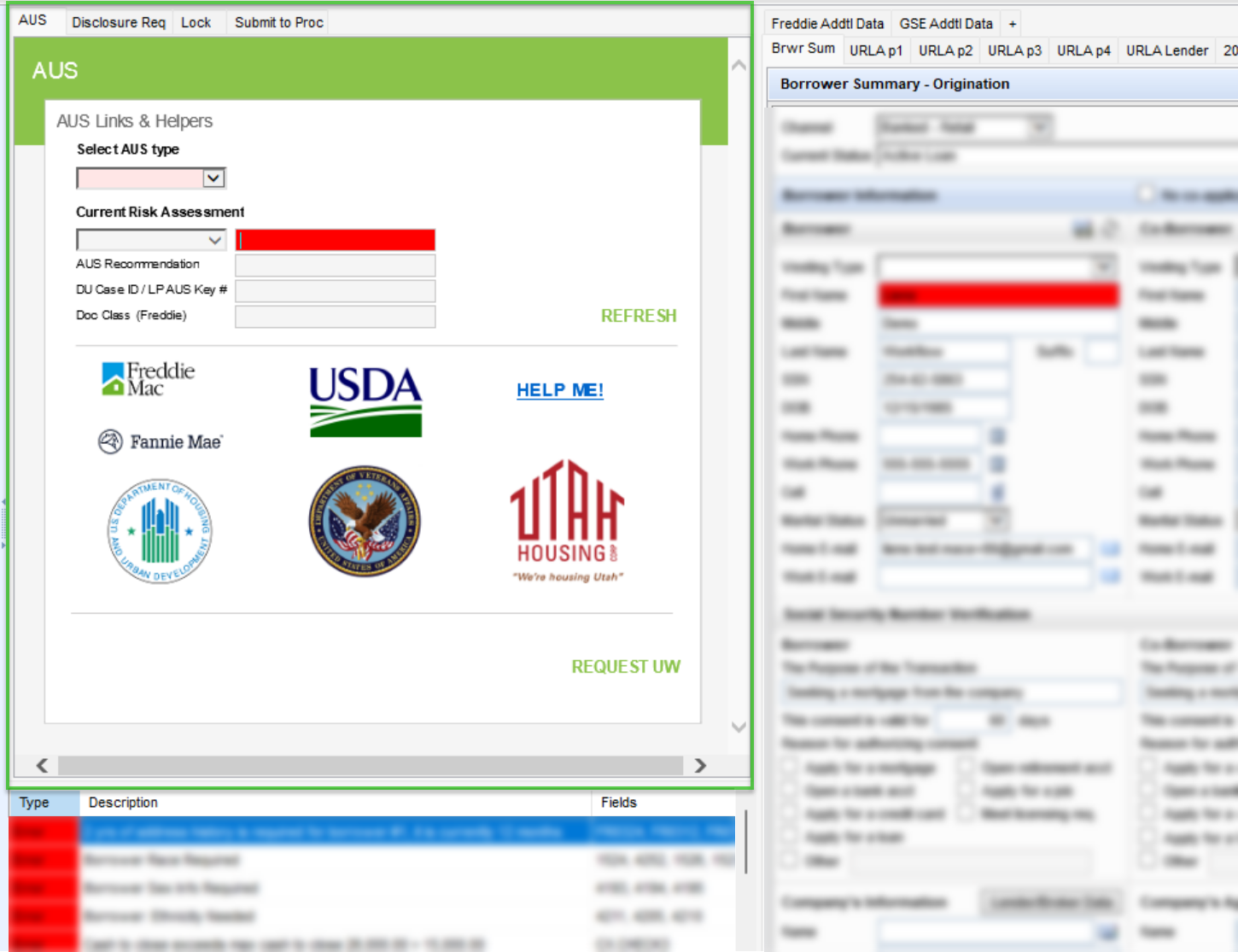Select the GSE Addtl Data tab
Screen dimensions: 1238x952
click(946, 23)
